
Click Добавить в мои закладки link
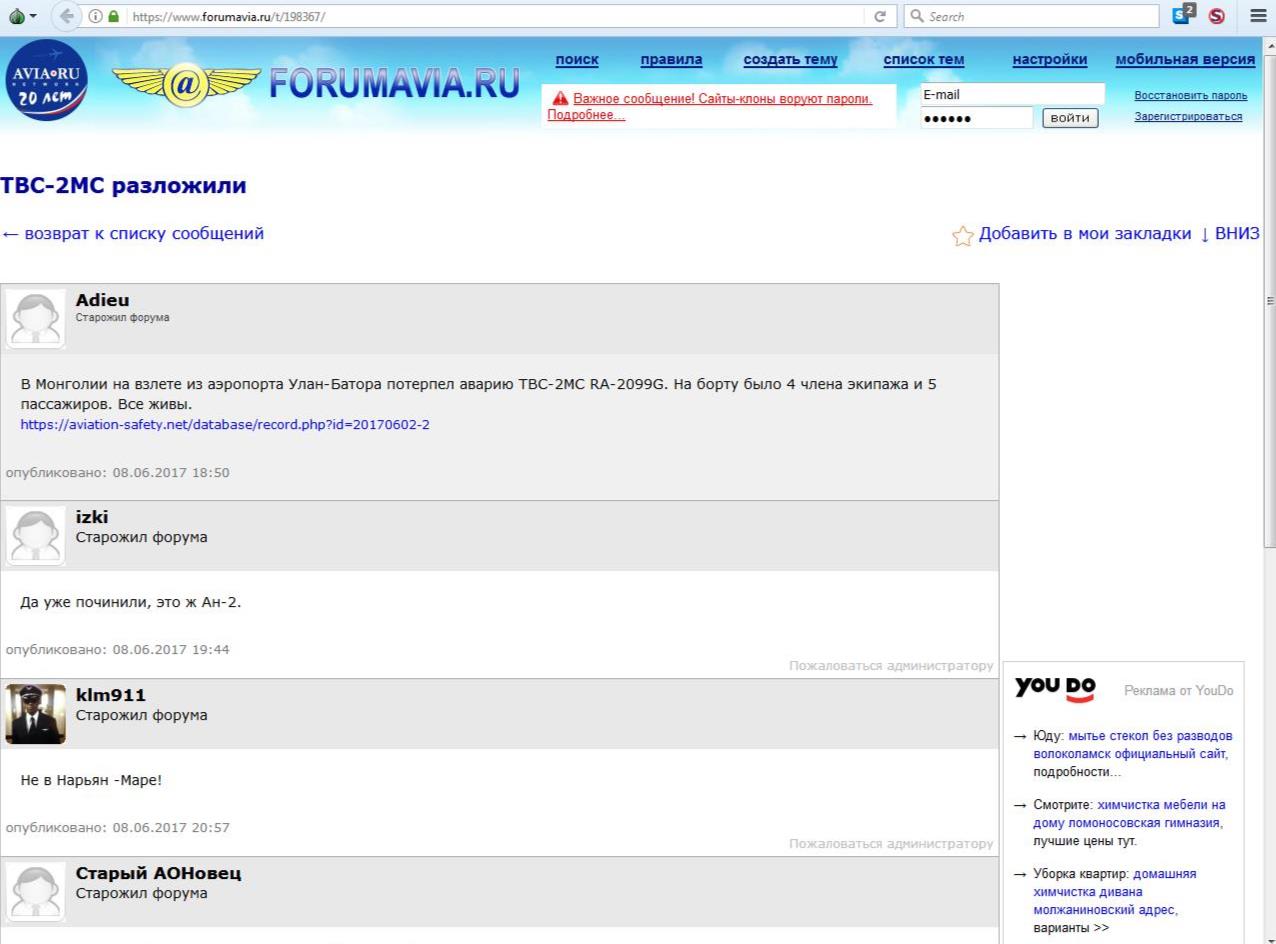click(x=1085, y=234)
